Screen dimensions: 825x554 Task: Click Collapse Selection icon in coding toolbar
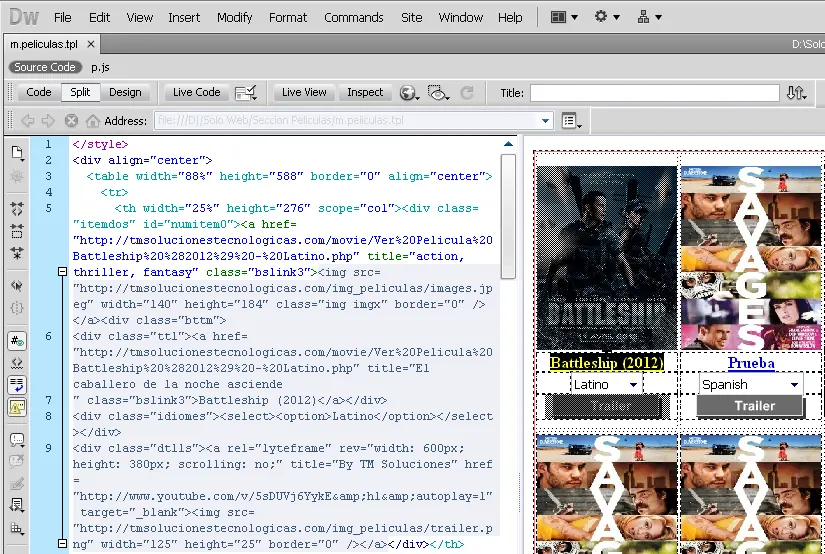coord(17,231)
